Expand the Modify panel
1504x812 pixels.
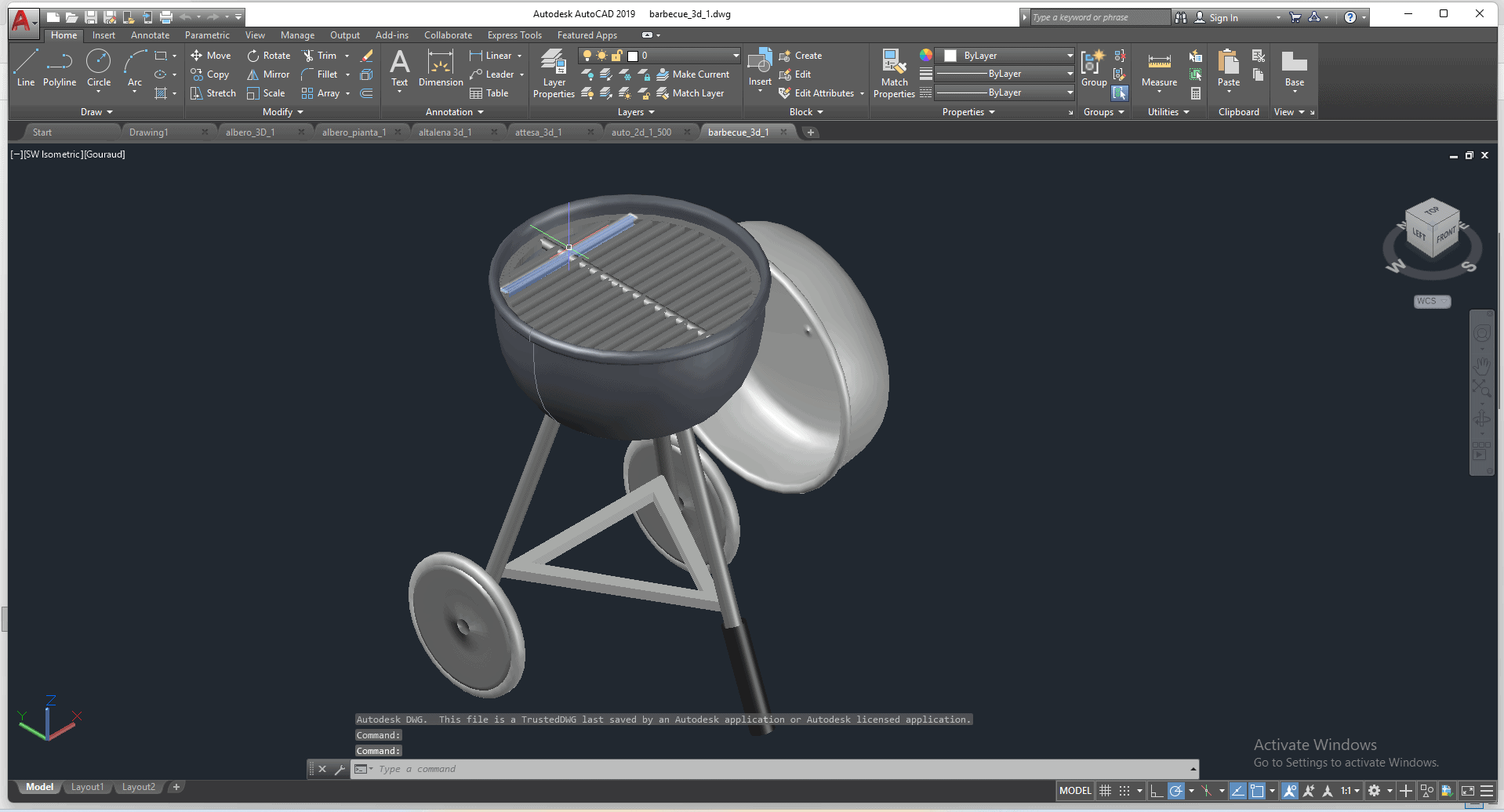[x=281, y=111]
